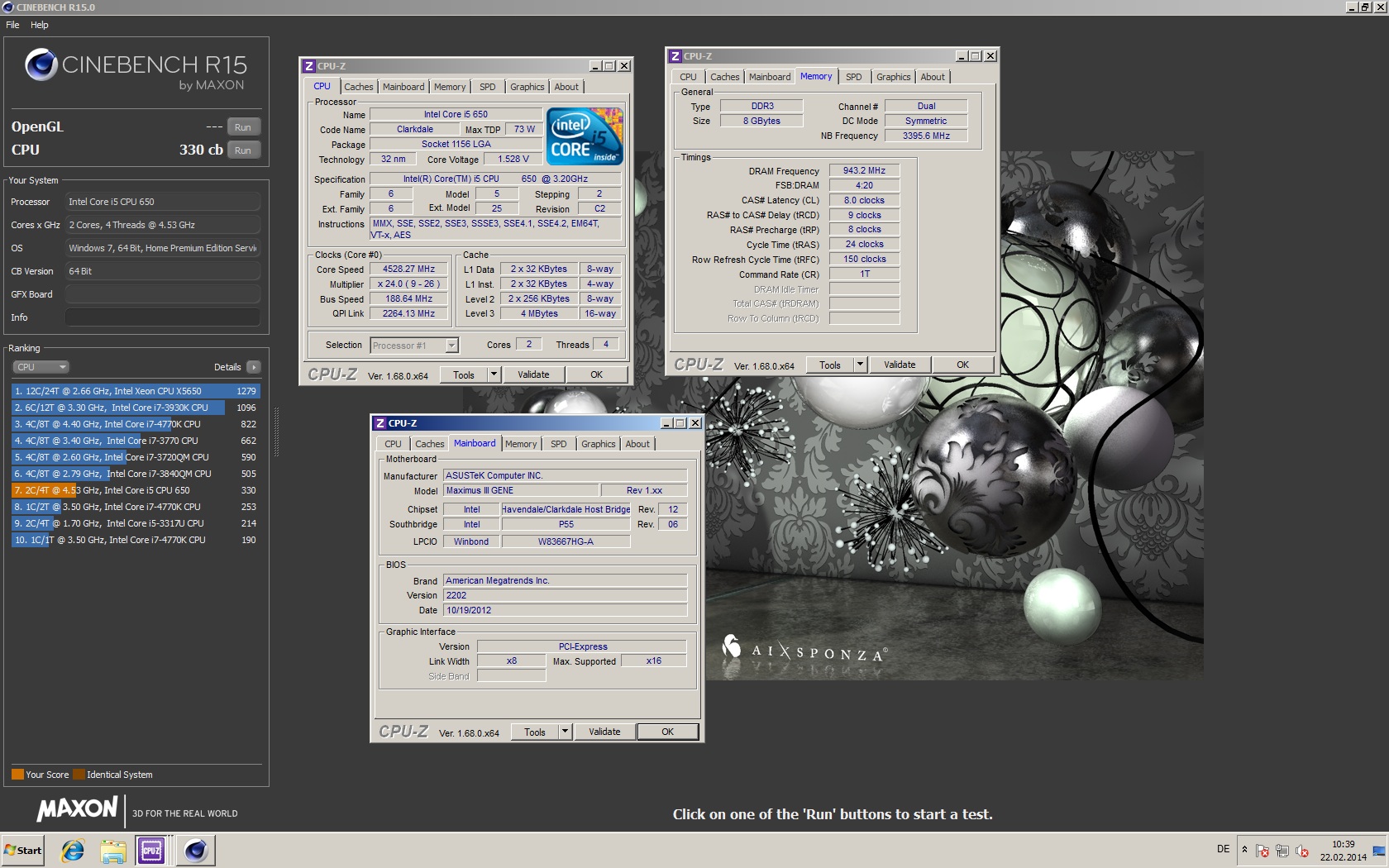
Task: Run the OpenGL benchmark
Action: 243,126
